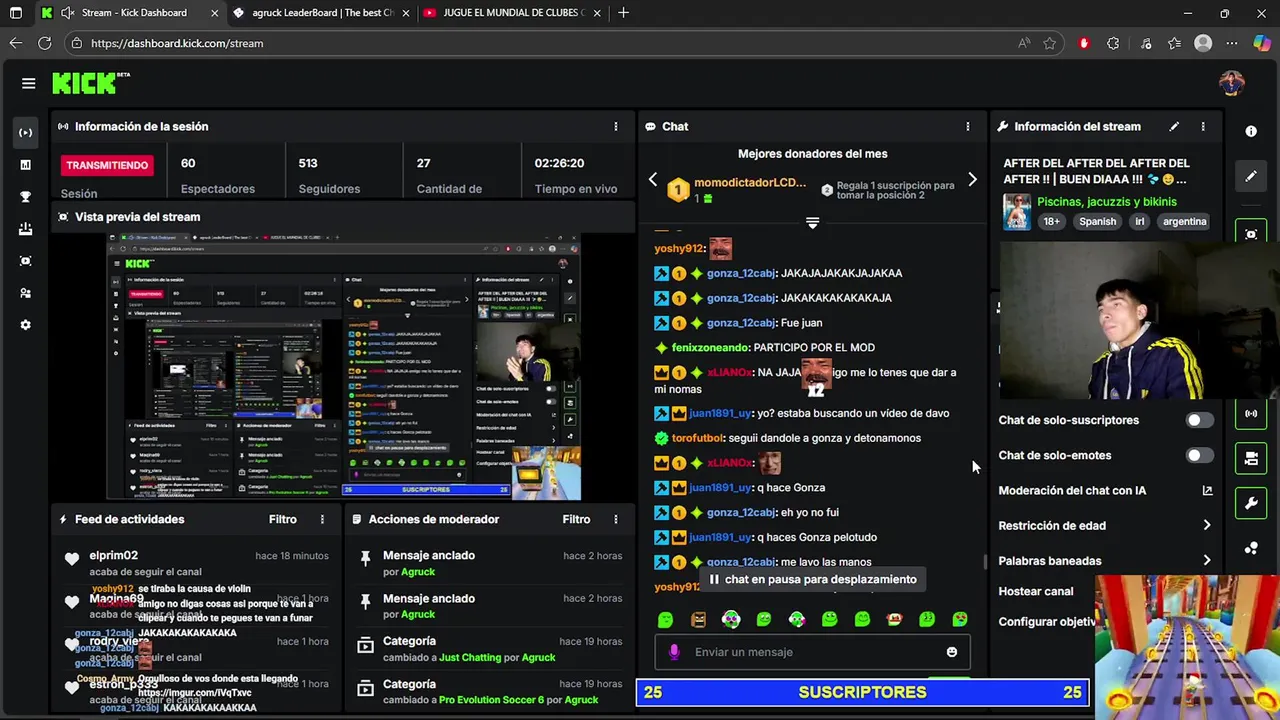Click elprim02 entry in activity feed
Viewport: 1280px width, 720px height.
(x=196, y=563)
